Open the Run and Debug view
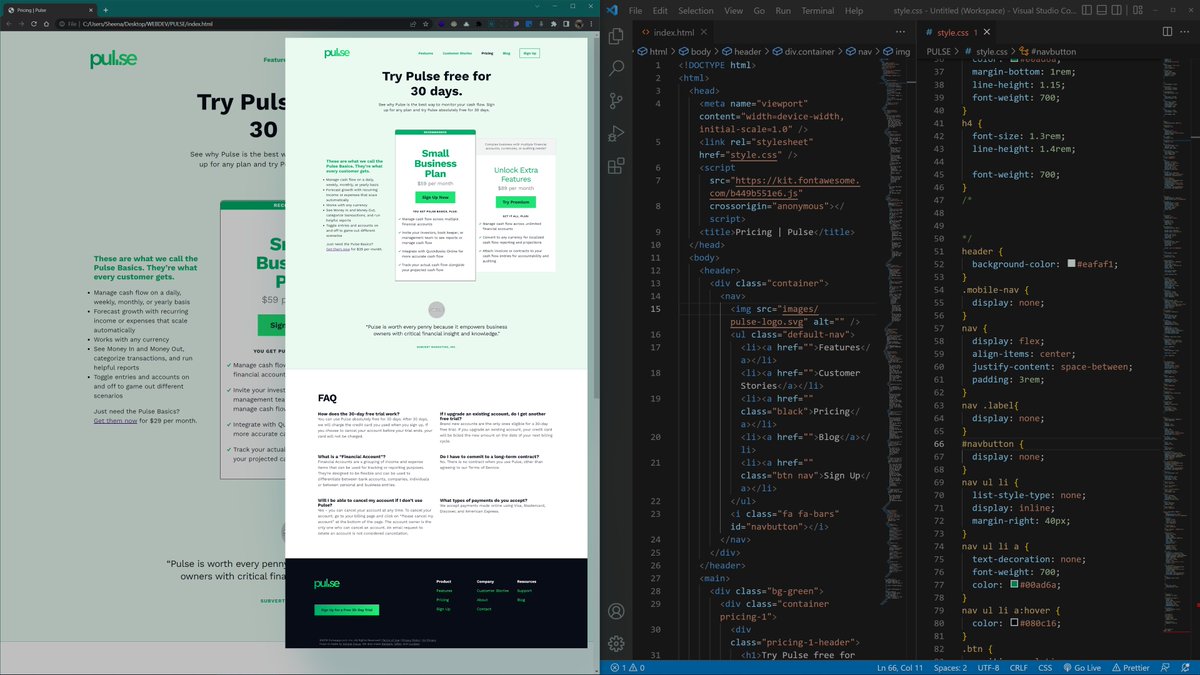Viewport: 1200px width, 675px height. click(x=617, y=135)
